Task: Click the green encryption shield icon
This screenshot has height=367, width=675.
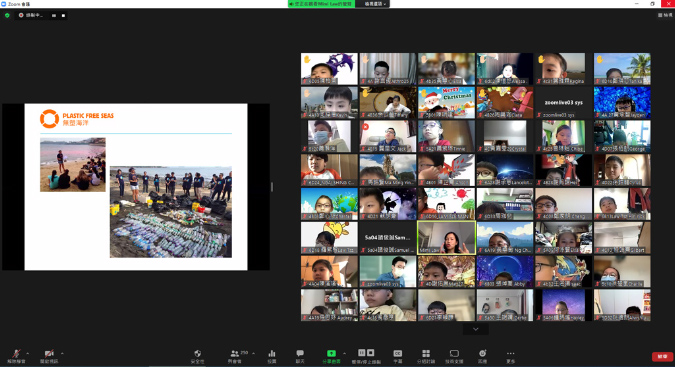Action: (7, 15)
